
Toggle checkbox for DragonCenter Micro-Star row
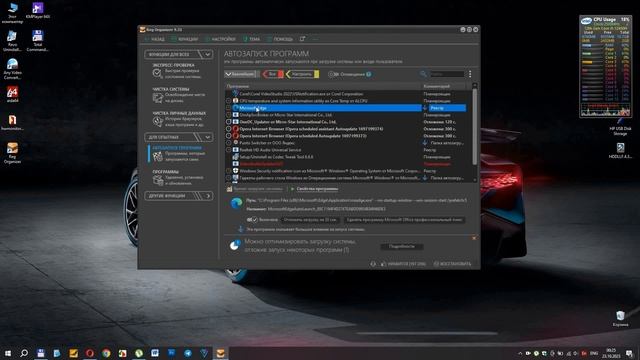(x=229, y=115)
